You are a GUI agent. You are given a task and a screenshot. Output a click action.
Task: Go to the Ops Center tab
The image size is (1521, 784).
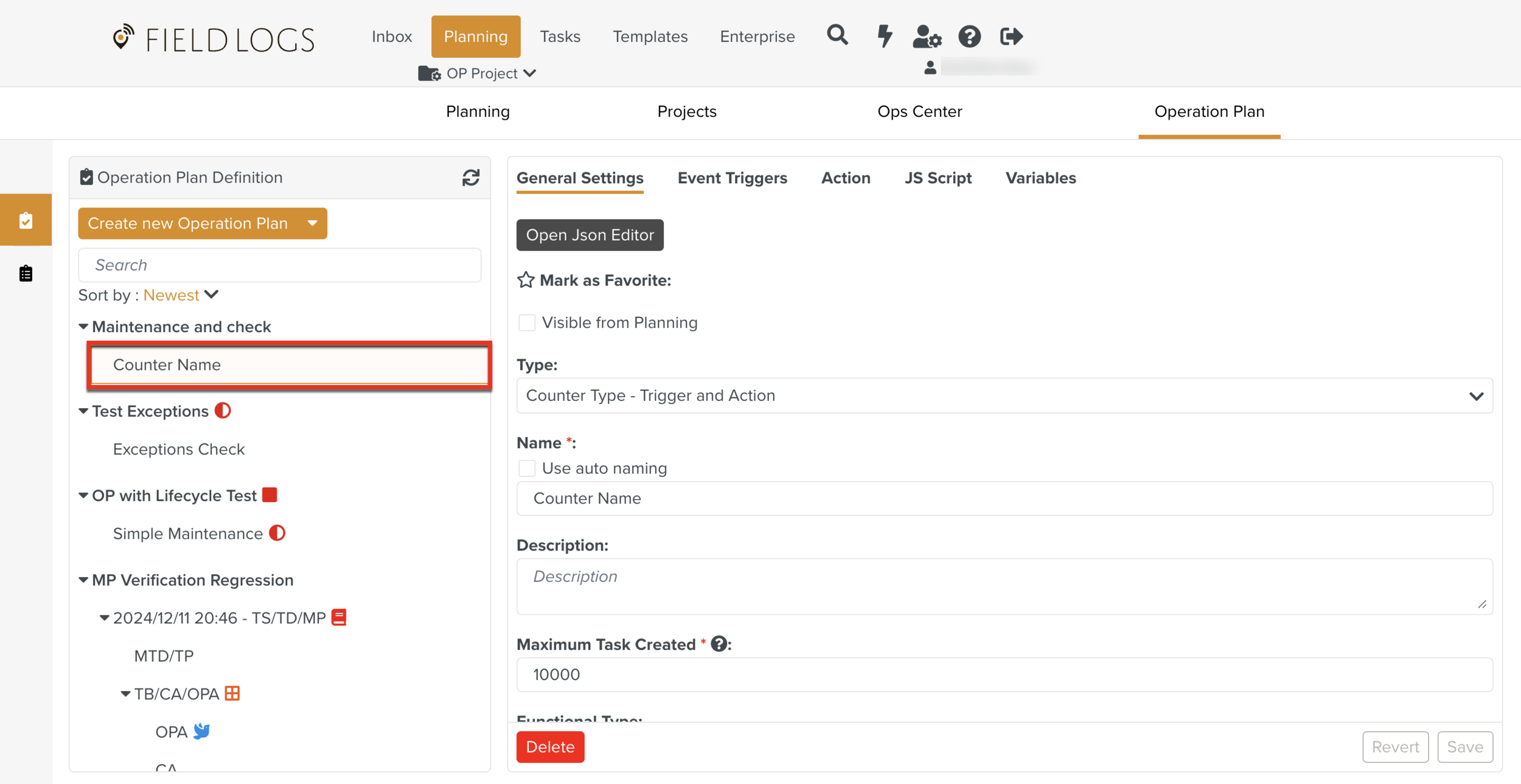919,112
